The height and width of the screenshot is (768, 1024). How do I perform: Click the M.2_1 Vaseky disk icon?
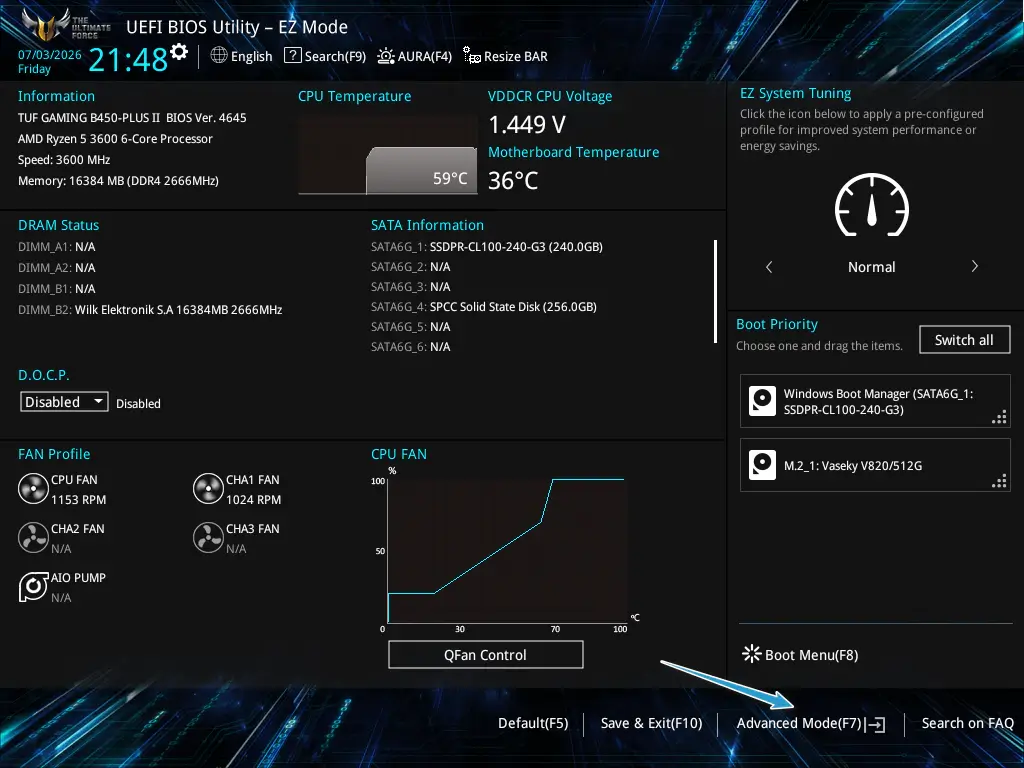[x=762, y=465]
